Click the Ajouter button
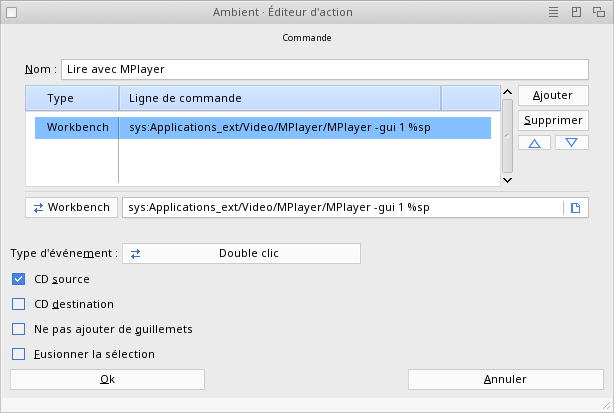 click(553, 96)
